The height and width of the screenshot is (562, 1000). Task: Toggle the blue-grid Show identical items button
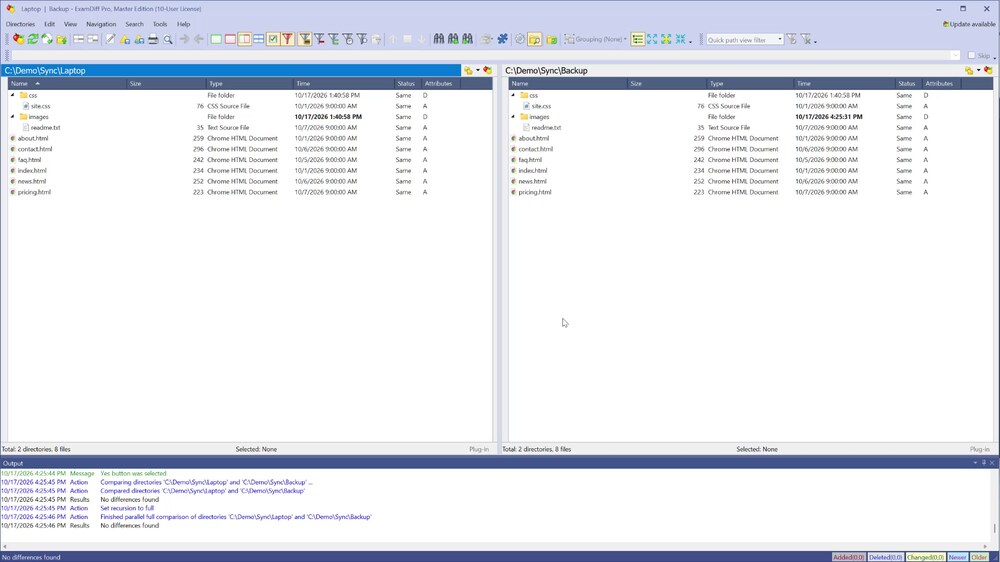click(258, 40)
